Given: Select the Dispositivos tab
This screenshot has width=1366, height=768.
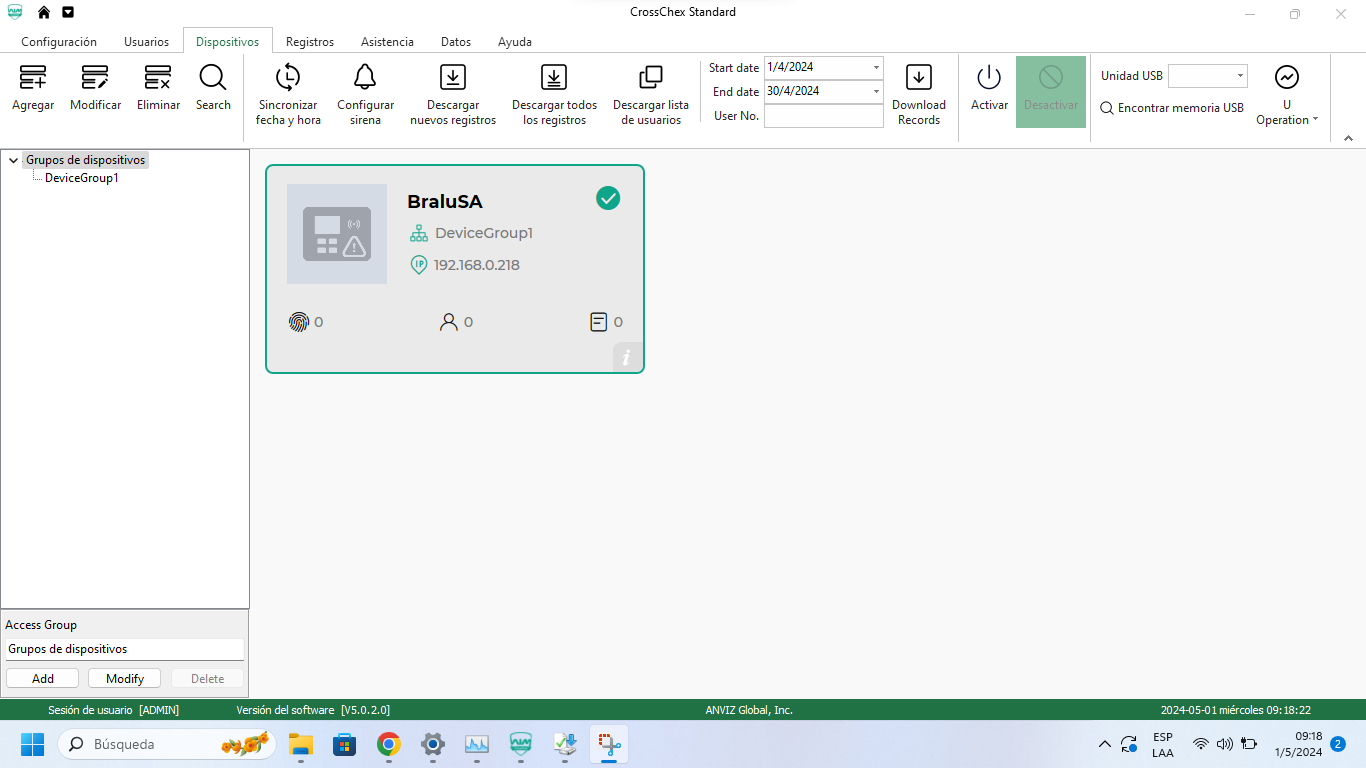Looking at the screenshot, I should (x=228, y=41).
